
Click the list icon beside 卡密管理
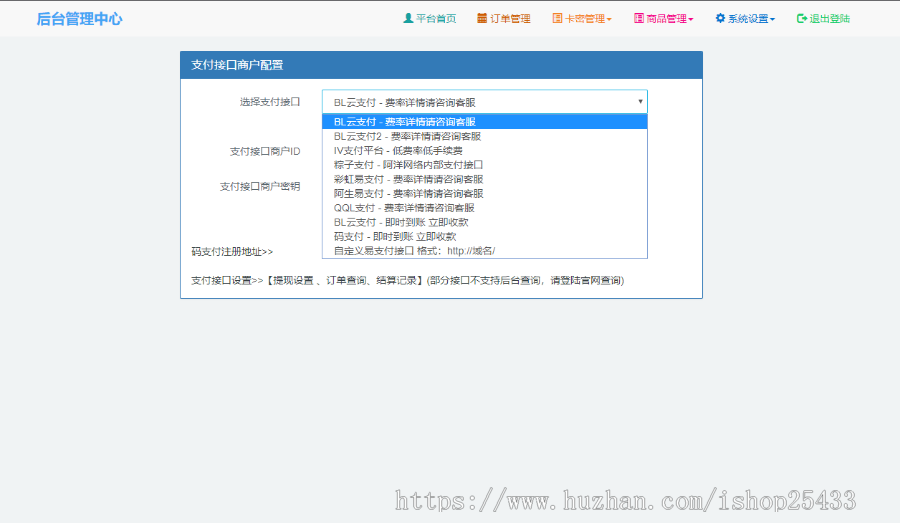pos(557,18)
